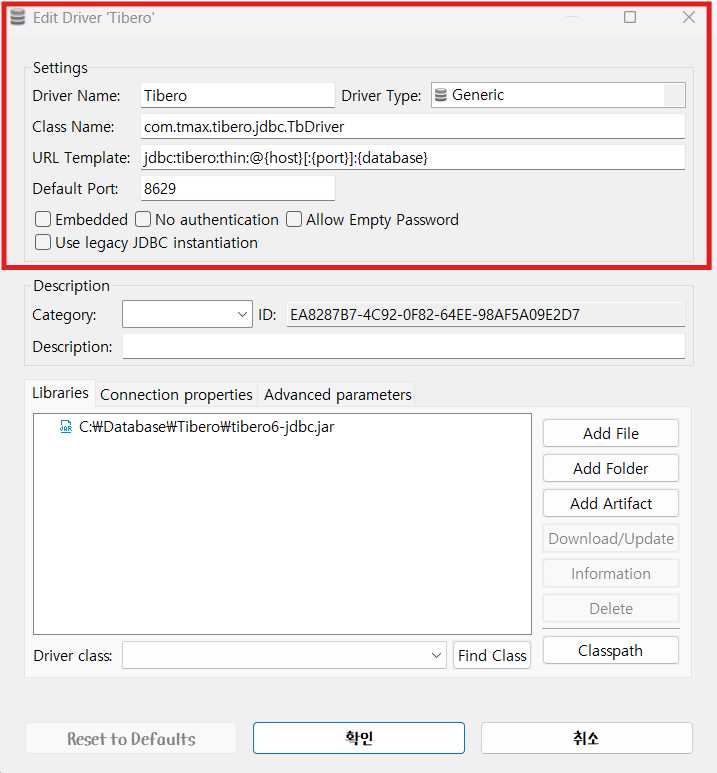The image size is (717, 773).
Task: Check the No authentication option
Action: click(x=143, y=219)
